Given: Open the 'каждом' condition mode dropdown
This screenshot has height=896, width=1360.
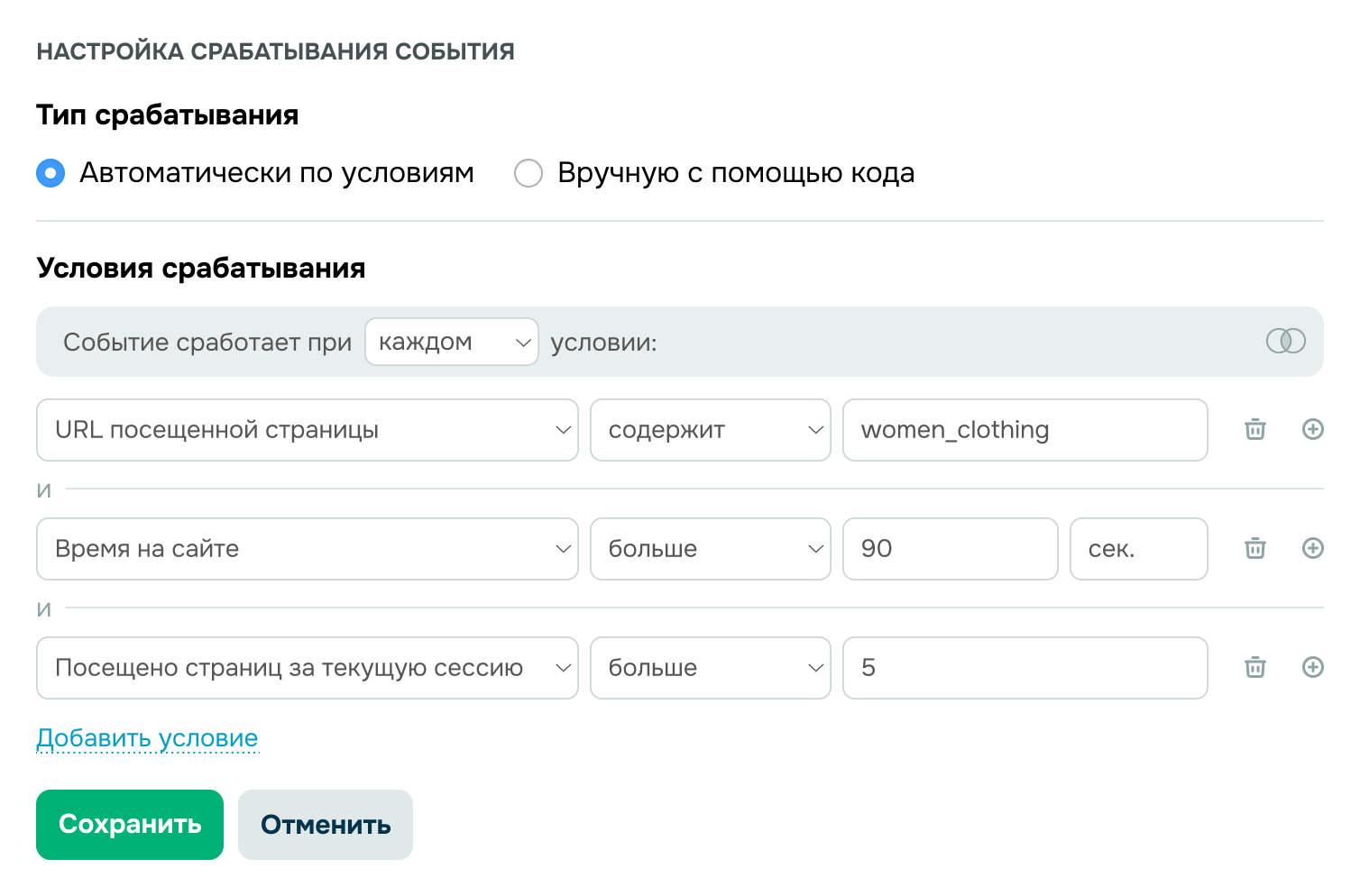Looking at the screenshot, I should point(451,342).
